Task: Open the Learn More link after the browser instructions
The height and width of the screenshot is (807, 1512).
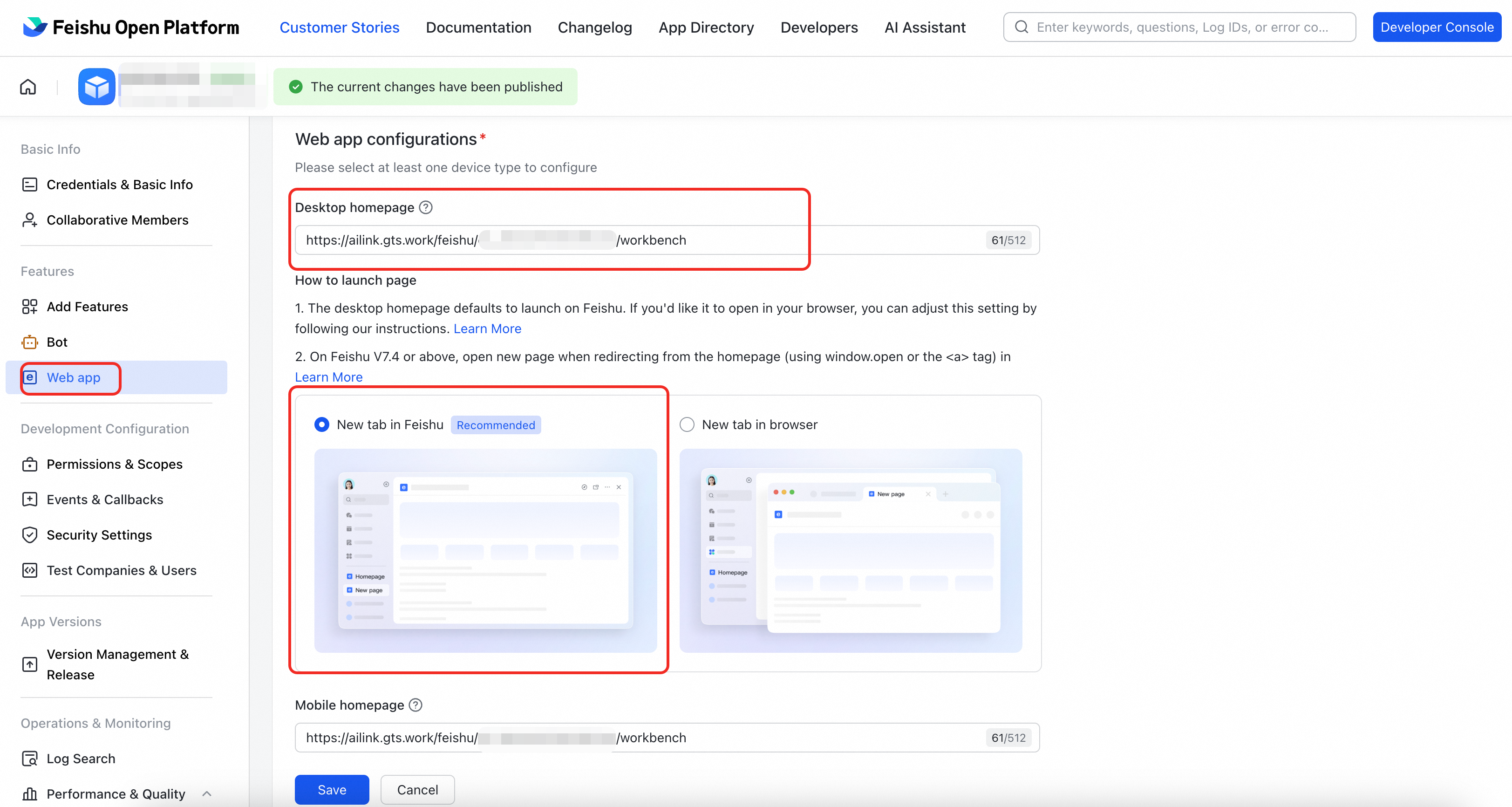Action: click(487, 328)
